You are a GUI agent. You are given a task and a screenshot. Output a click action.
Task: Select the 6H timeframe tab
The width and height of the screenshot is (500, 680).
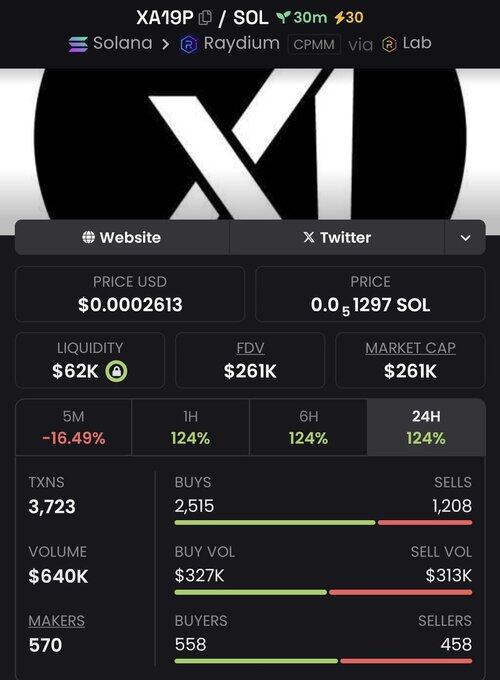click(308, 427)
